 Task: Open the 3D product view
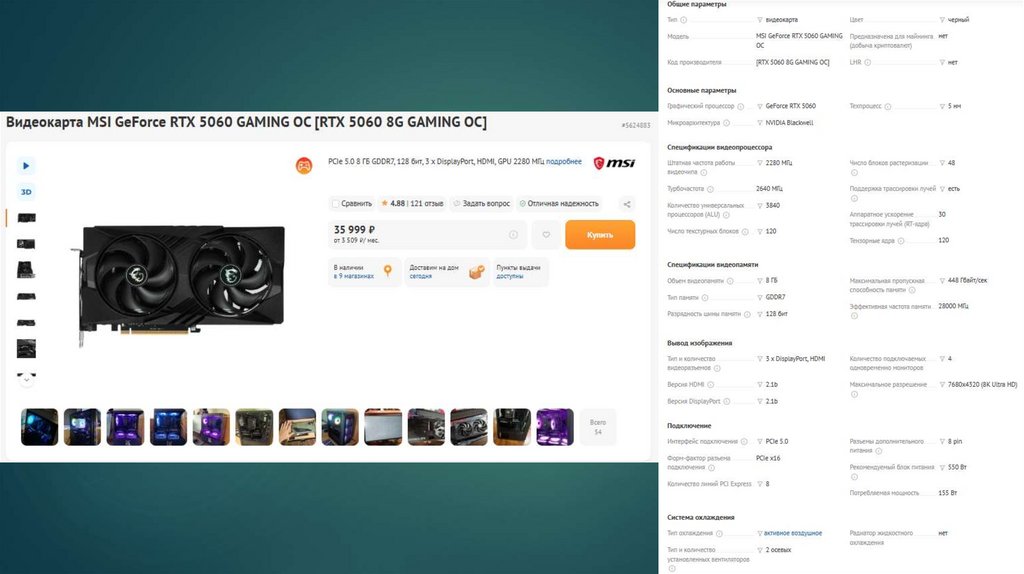coord(26,192)
